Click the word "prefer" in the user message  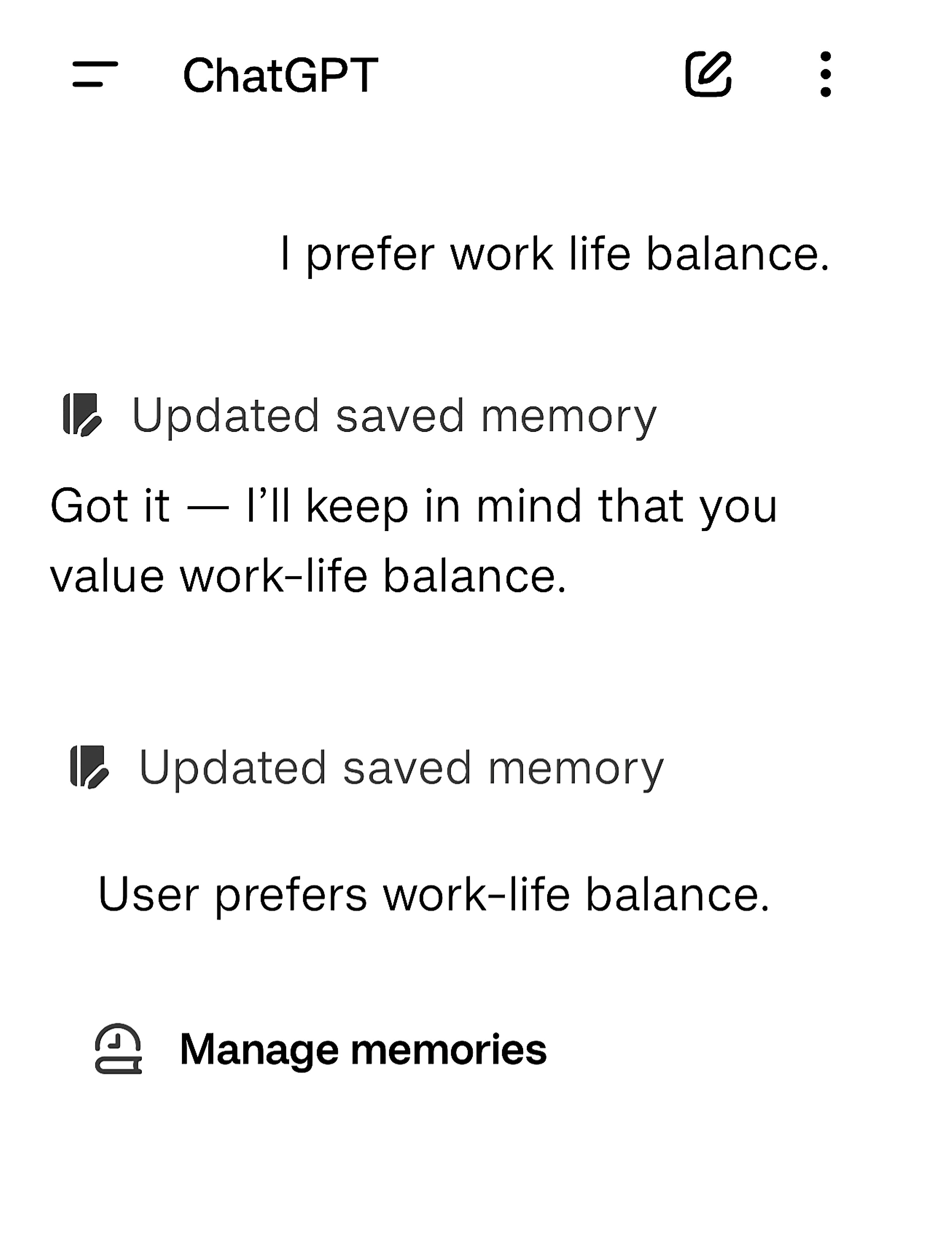click(x=370, y=254)
